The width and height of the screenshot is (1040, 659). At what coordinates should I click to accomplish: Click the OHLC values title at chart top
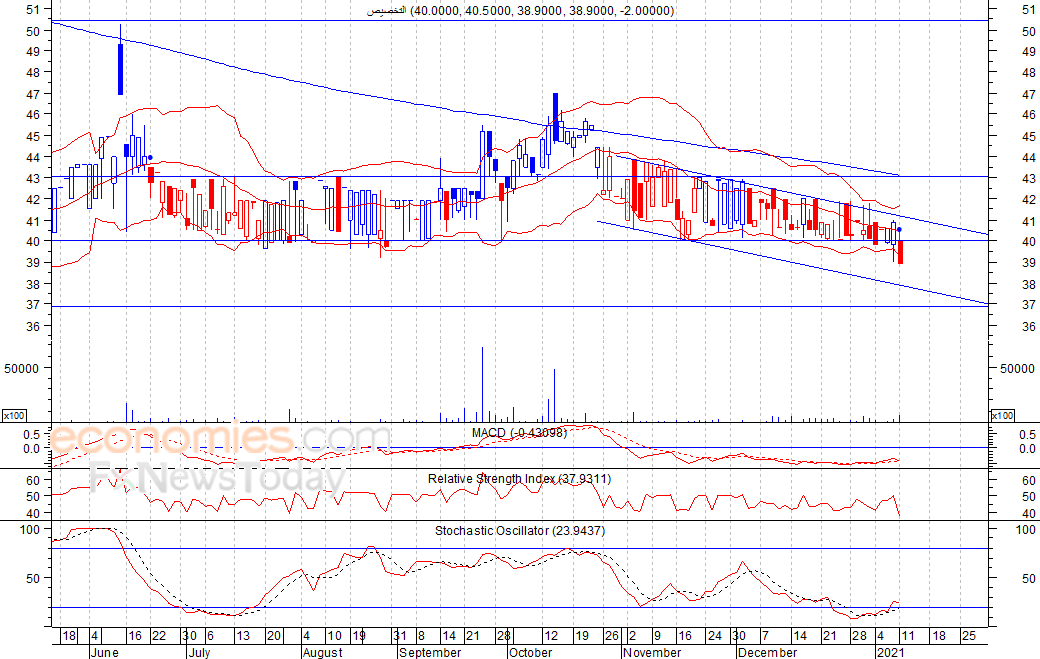click(521, 11)
